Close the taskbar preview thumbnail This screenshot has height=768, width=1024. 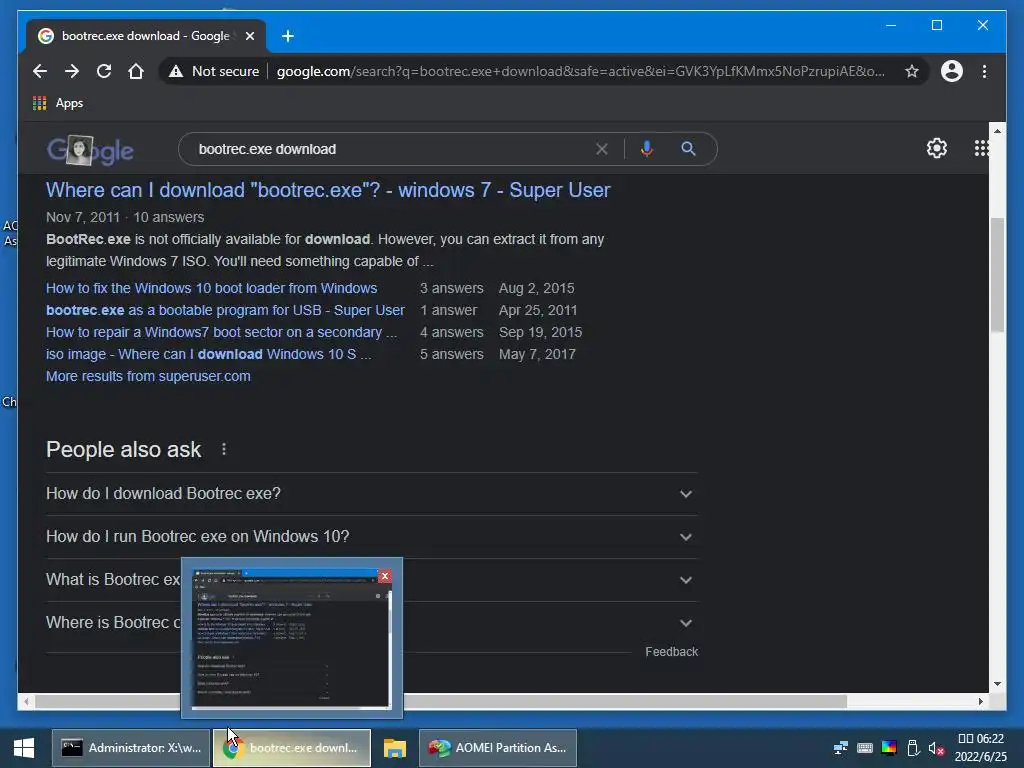point(385,576)
